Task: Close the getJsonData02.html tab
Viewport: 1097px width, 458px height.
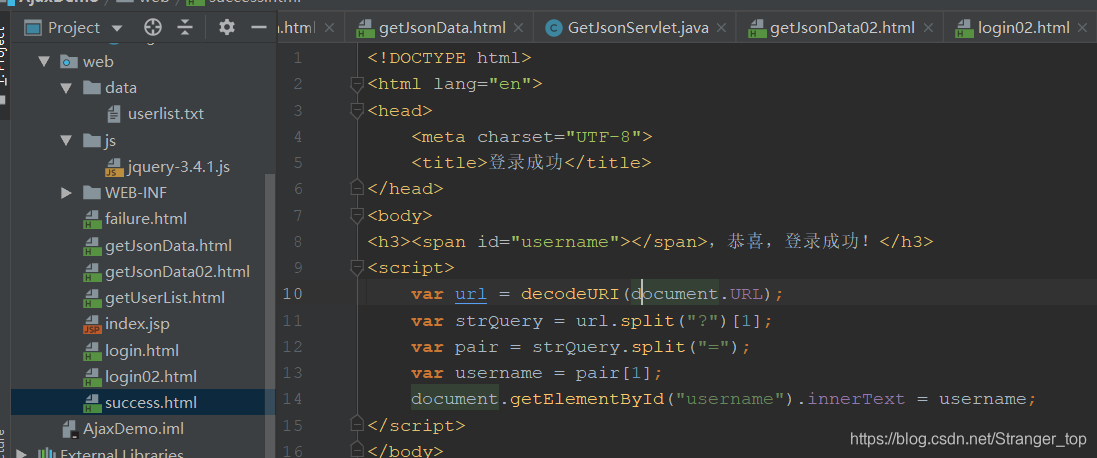Action: [x=928, y=28]
